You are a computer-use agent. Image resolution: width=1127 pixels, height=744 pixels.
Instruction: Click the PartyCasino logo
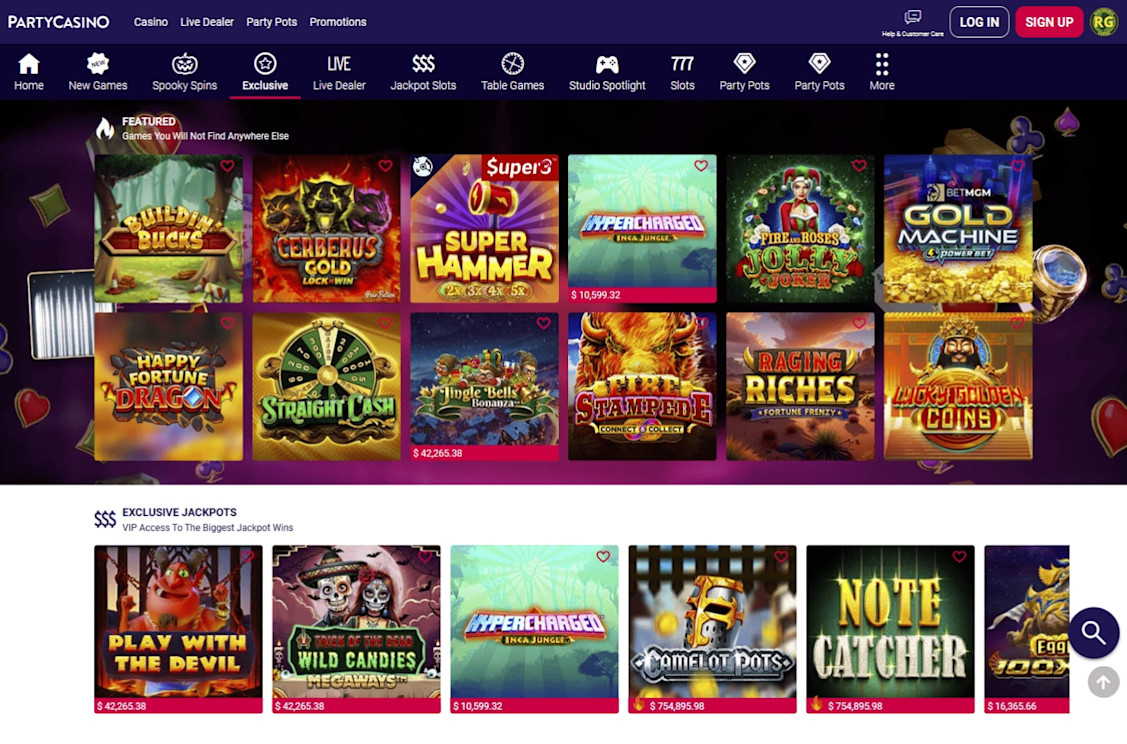[58, 22]
